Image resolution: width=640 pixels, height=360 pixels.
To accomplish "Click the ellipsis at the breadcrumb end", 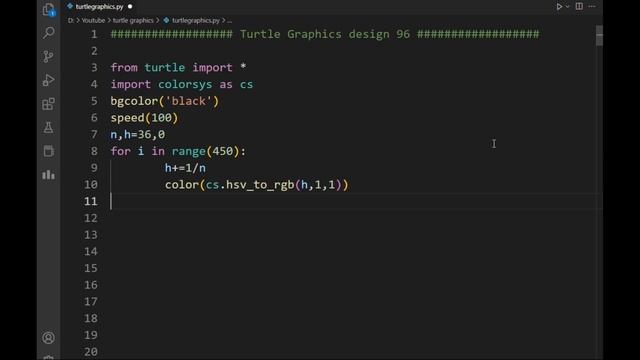I will pos(229,20).
